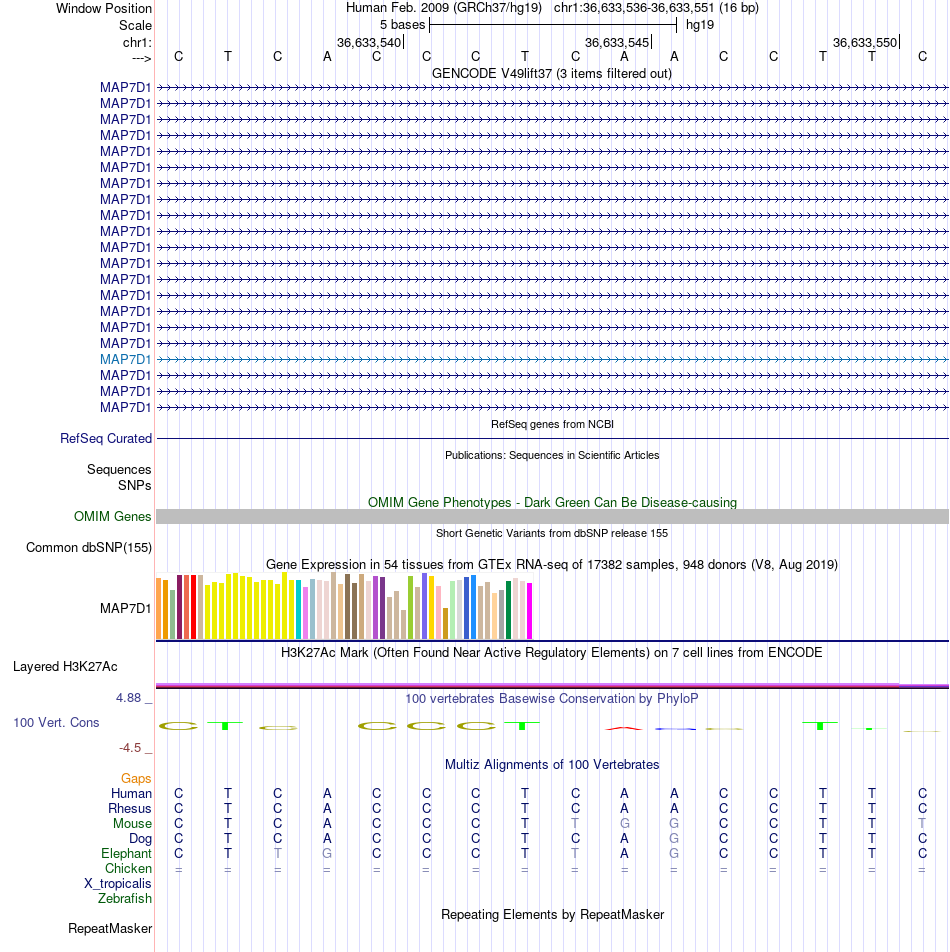The width and height of the screenshot is (950, 952).
Task: Click the Elephant alignment row label
Action: tap(126, 854)
